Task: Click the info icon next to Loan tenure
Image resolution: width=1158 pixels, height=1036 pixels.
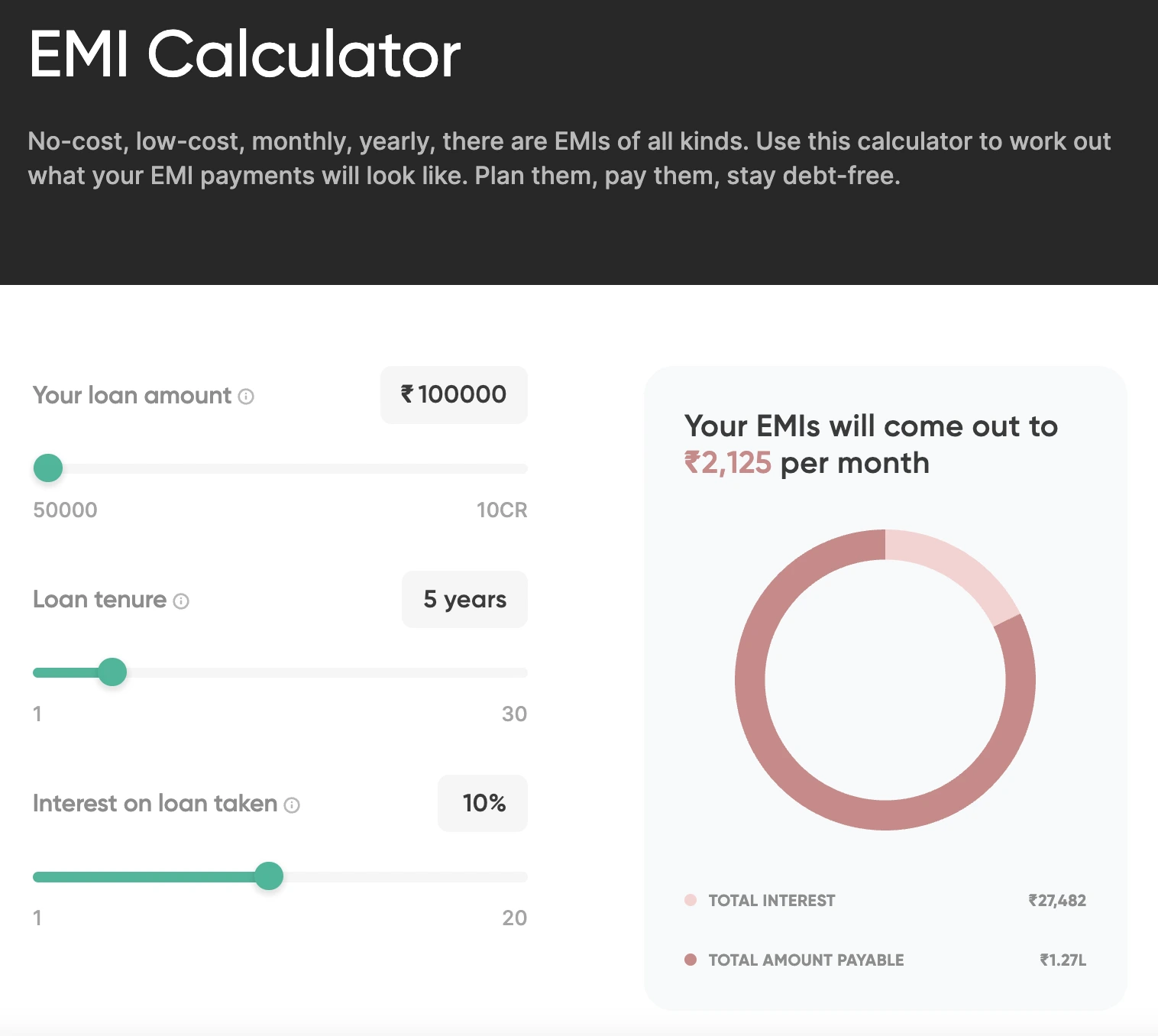Action: 181,601
